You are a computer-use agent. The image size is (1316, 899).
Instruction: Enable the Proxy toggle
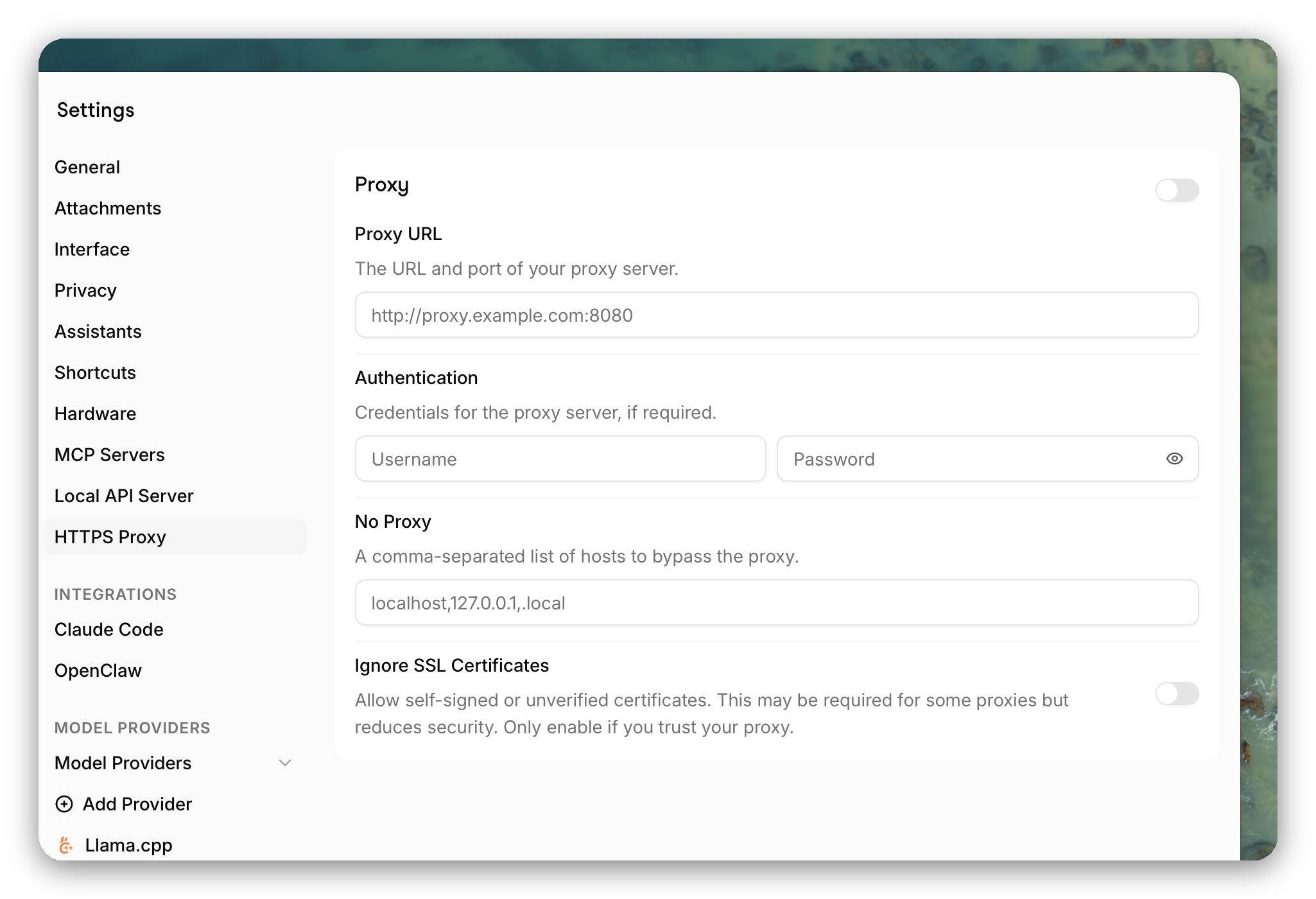(1177, 190)
